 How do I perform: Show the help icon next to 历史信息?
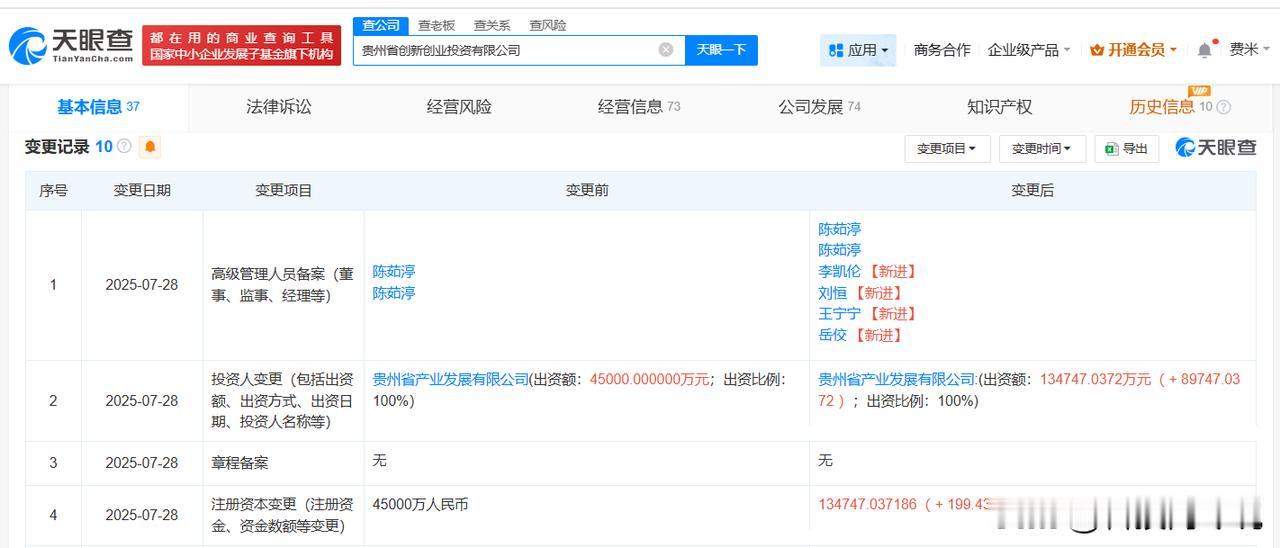[x=1223, y=107]
